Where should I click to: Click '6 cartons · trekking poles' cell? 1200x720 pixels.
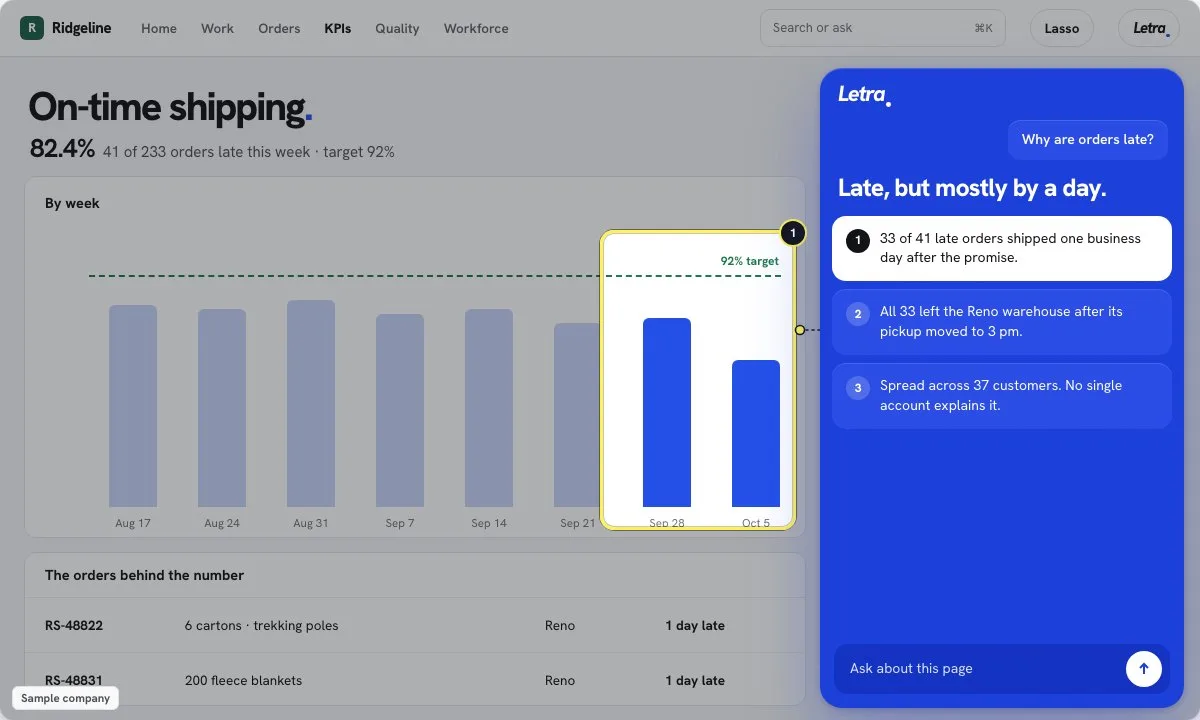click(262, 626)
